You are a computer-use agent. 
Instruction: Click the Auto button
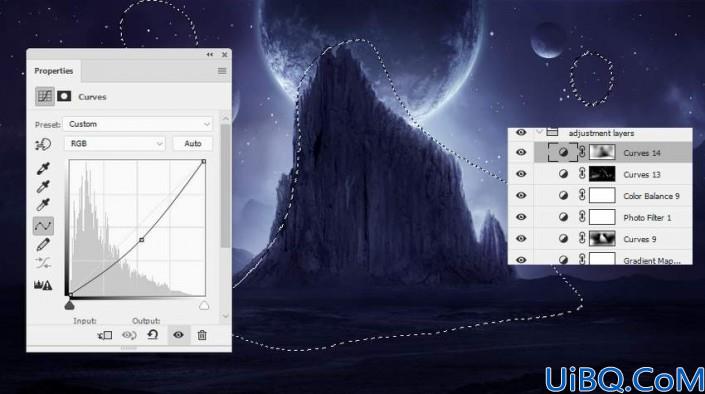(x=192, y=143)
